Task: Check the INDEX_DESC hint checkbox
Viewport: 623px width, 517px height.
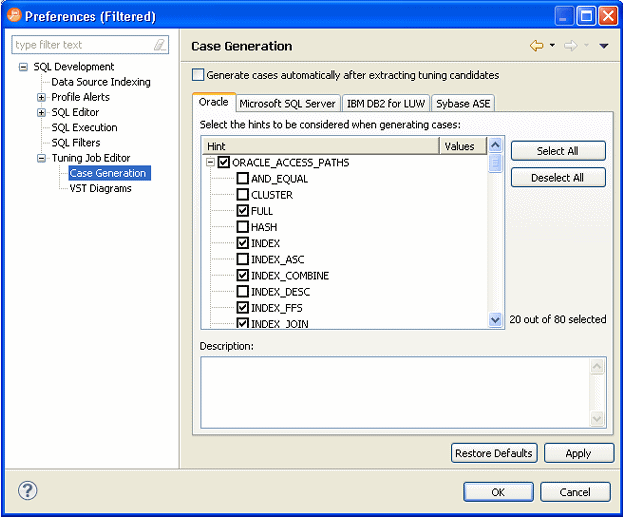Action: [x=243, y=292]
